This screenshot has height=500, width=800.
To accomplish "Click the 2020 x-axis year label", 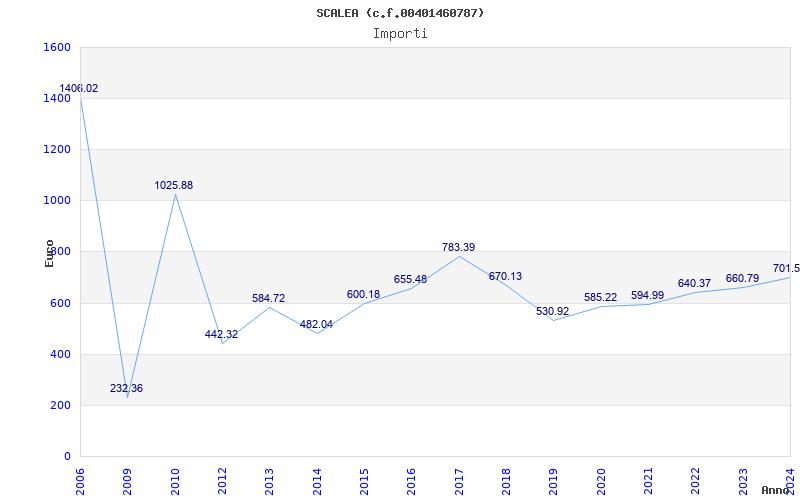I will click(x=601, y=481).
